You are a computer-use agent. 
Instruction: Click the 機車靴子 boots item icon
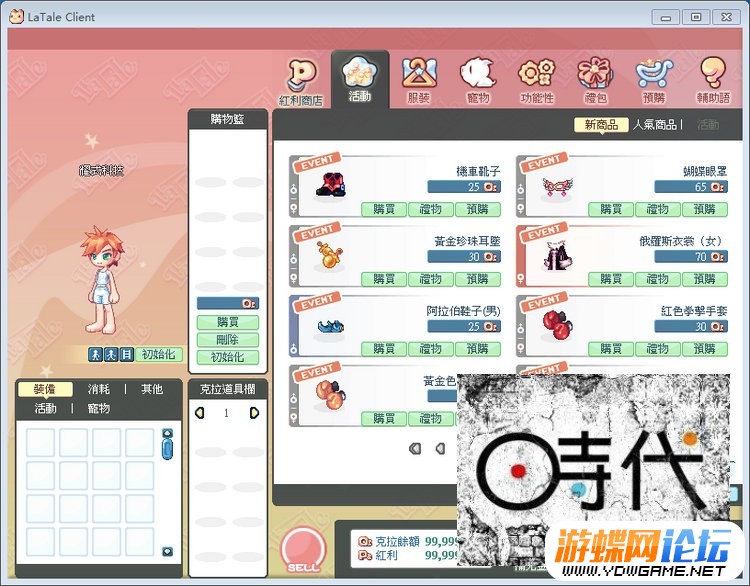tap(331, 185)
